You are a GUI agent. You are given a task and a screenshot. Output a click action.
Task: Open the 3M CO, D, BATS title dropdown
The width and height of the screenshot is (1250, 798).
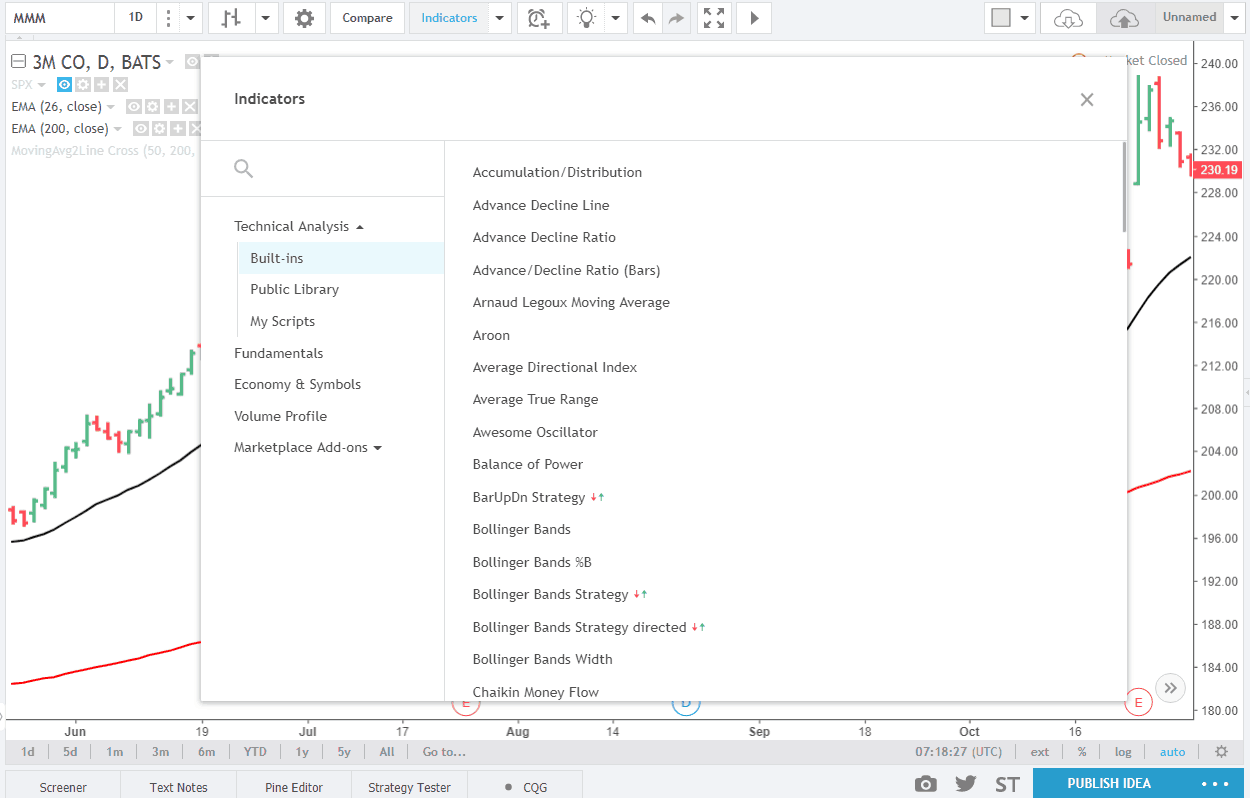coord(170,63)
